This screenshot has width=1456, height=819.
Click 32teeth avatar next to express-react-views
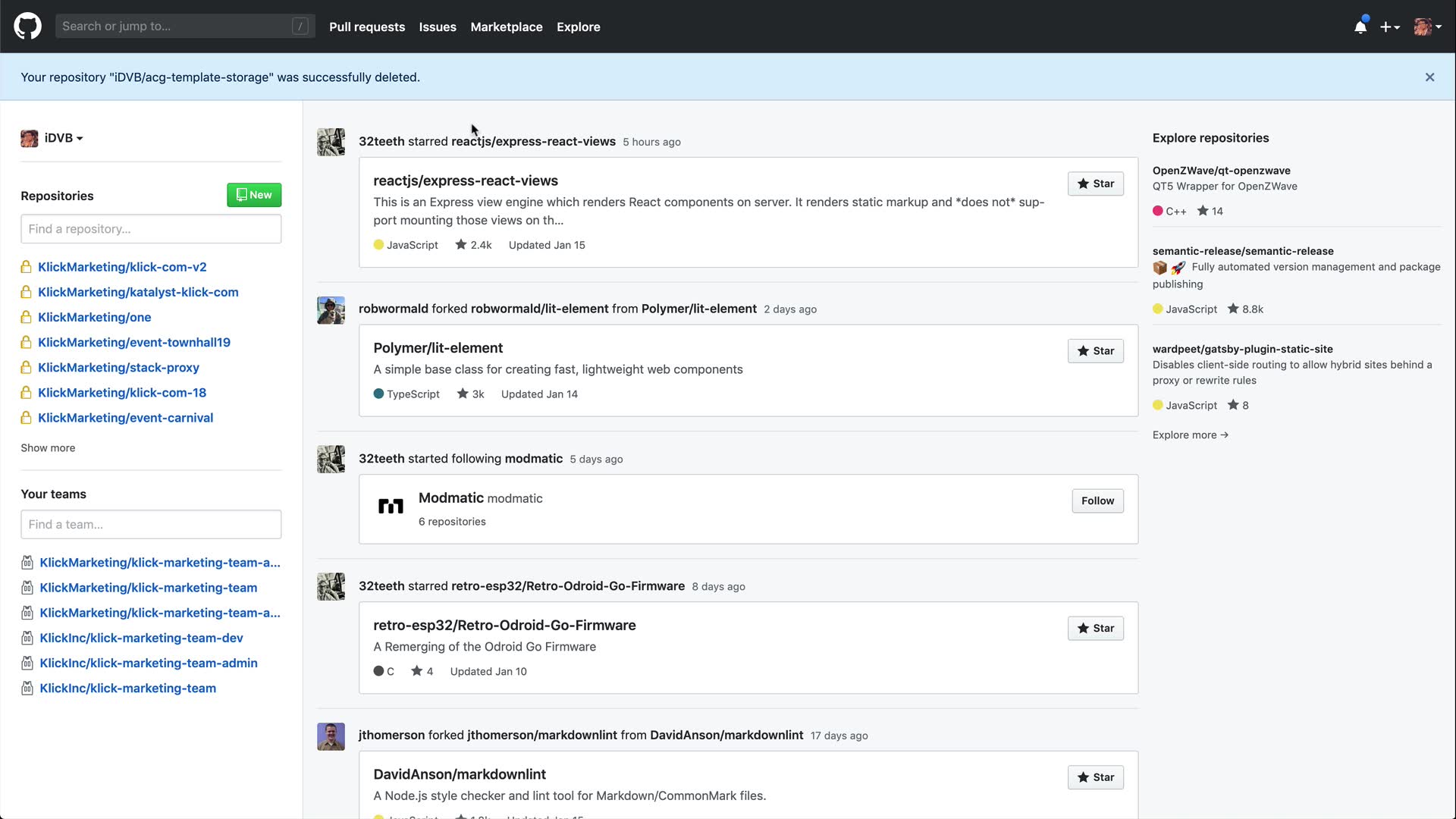(331, 142)
